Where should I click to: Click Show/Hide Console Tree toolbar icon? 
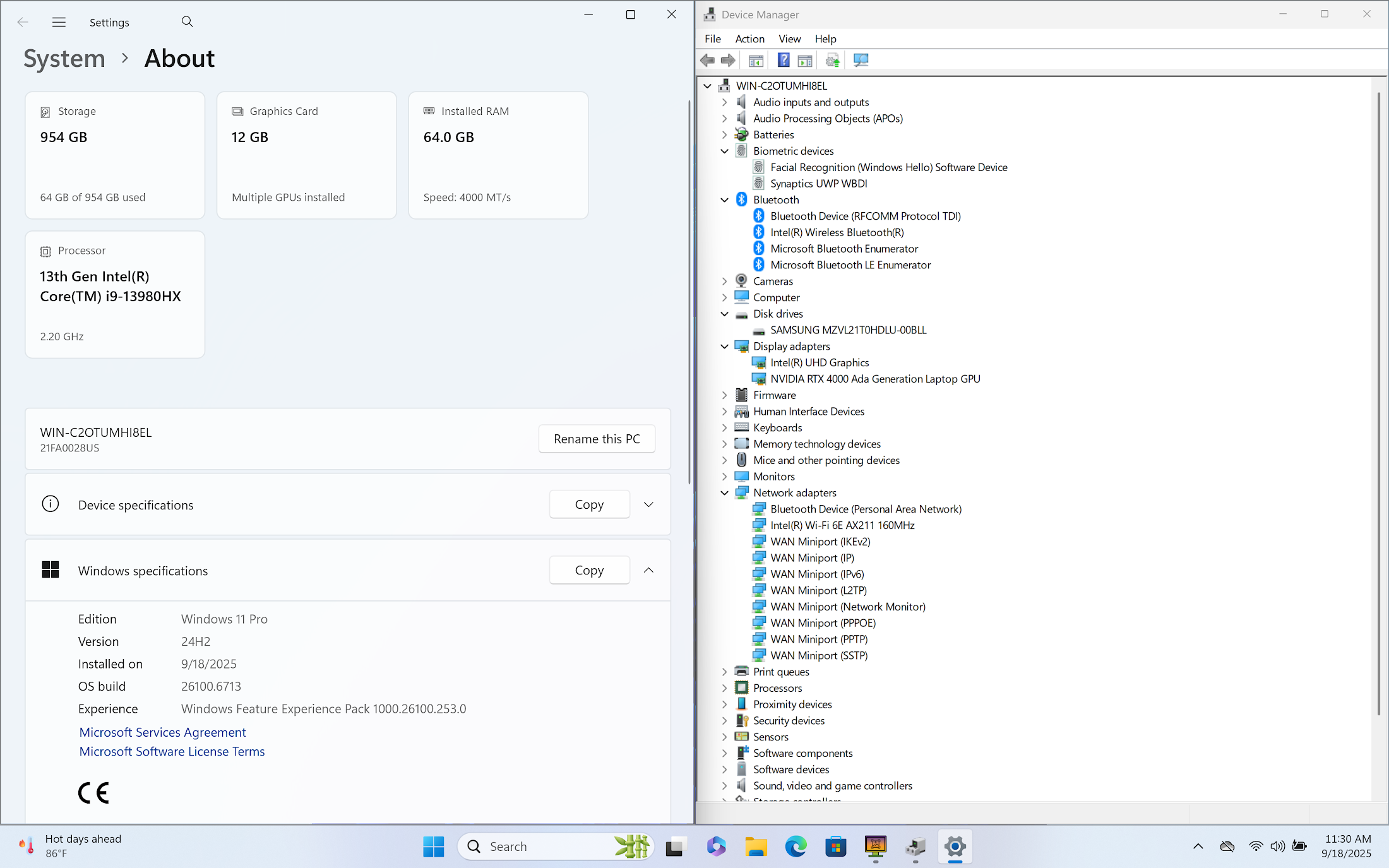(756, 61)
